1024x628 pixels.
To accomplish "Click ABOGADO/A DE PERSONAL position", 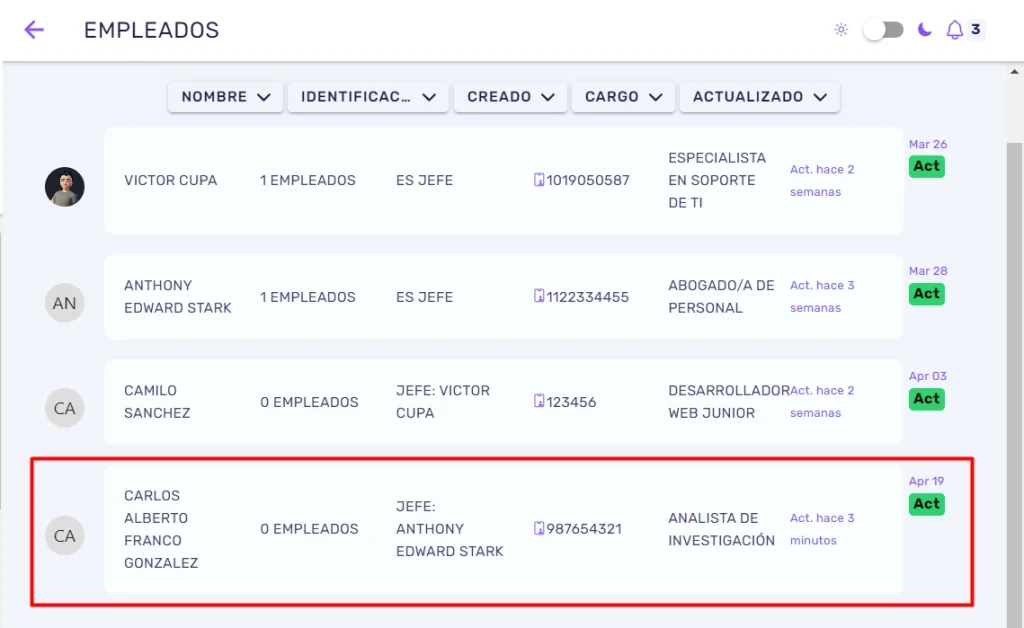I will (x=721, y=296).
